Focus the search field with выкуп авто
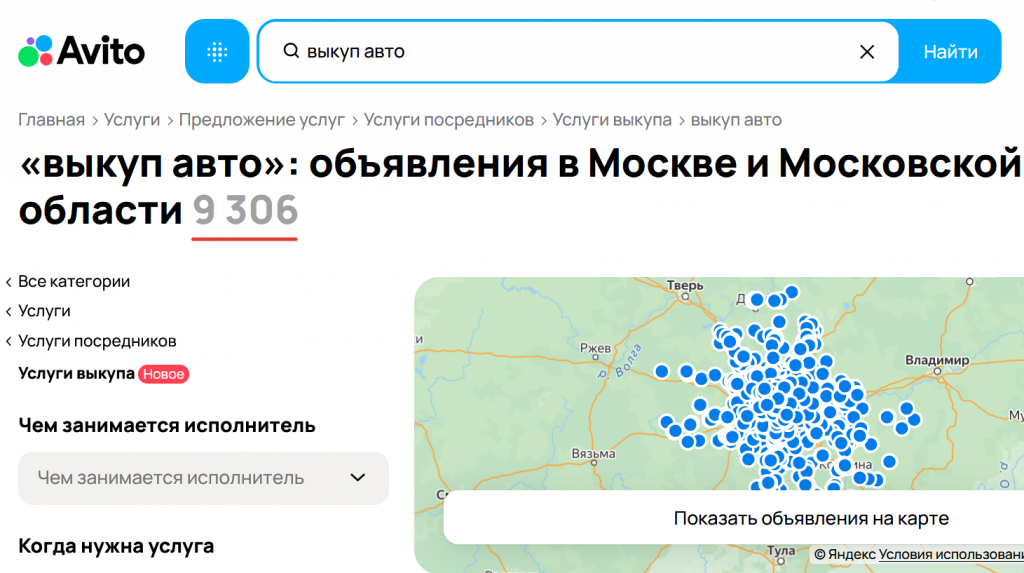The width and height of the screenshot is (1024, 573). tap(578, 52)
